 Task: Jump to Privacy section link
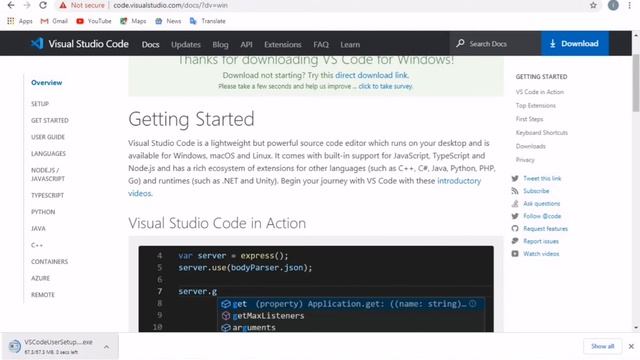(x=525, y=160)
